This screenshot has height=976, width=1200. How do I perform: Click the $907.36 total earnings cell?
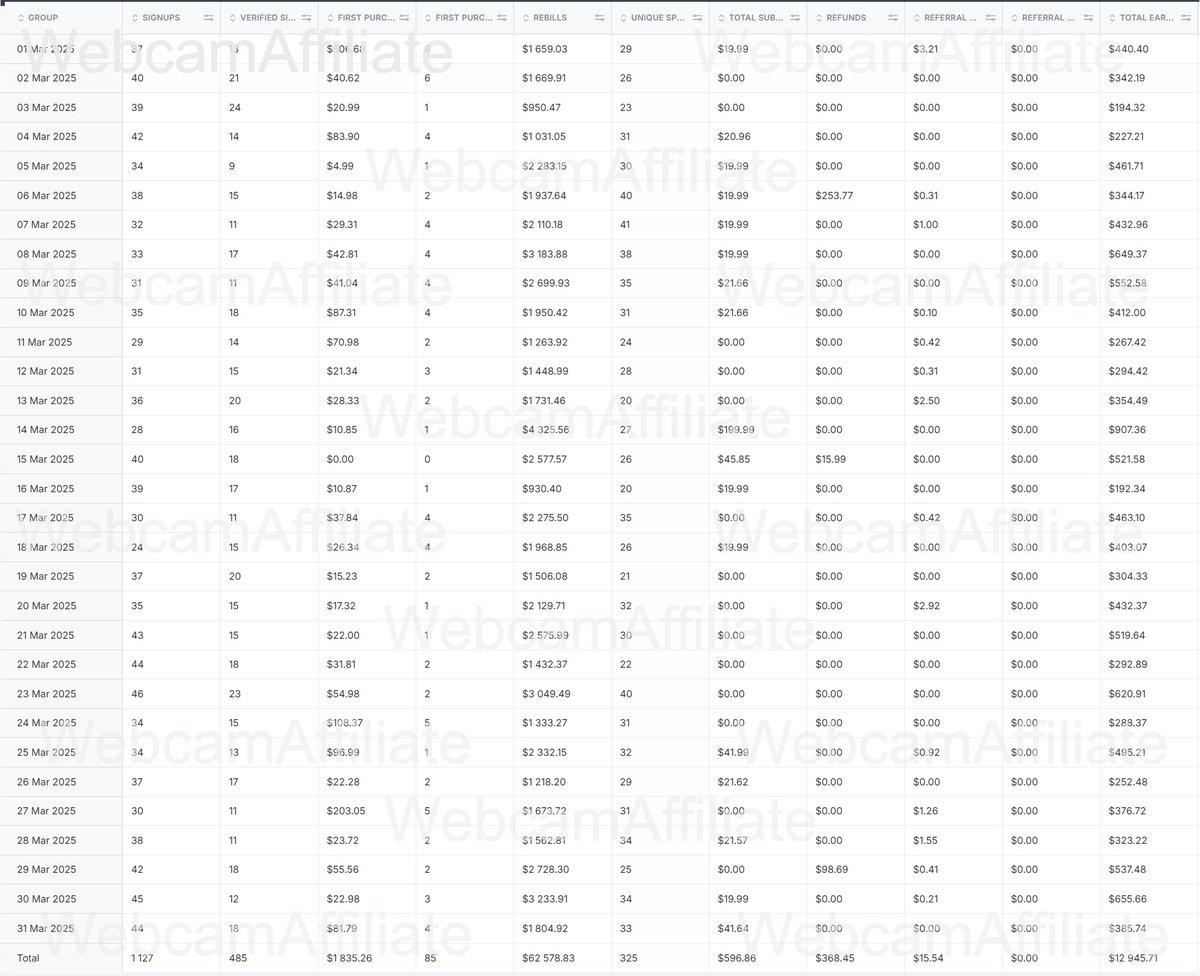(1128, 430)
